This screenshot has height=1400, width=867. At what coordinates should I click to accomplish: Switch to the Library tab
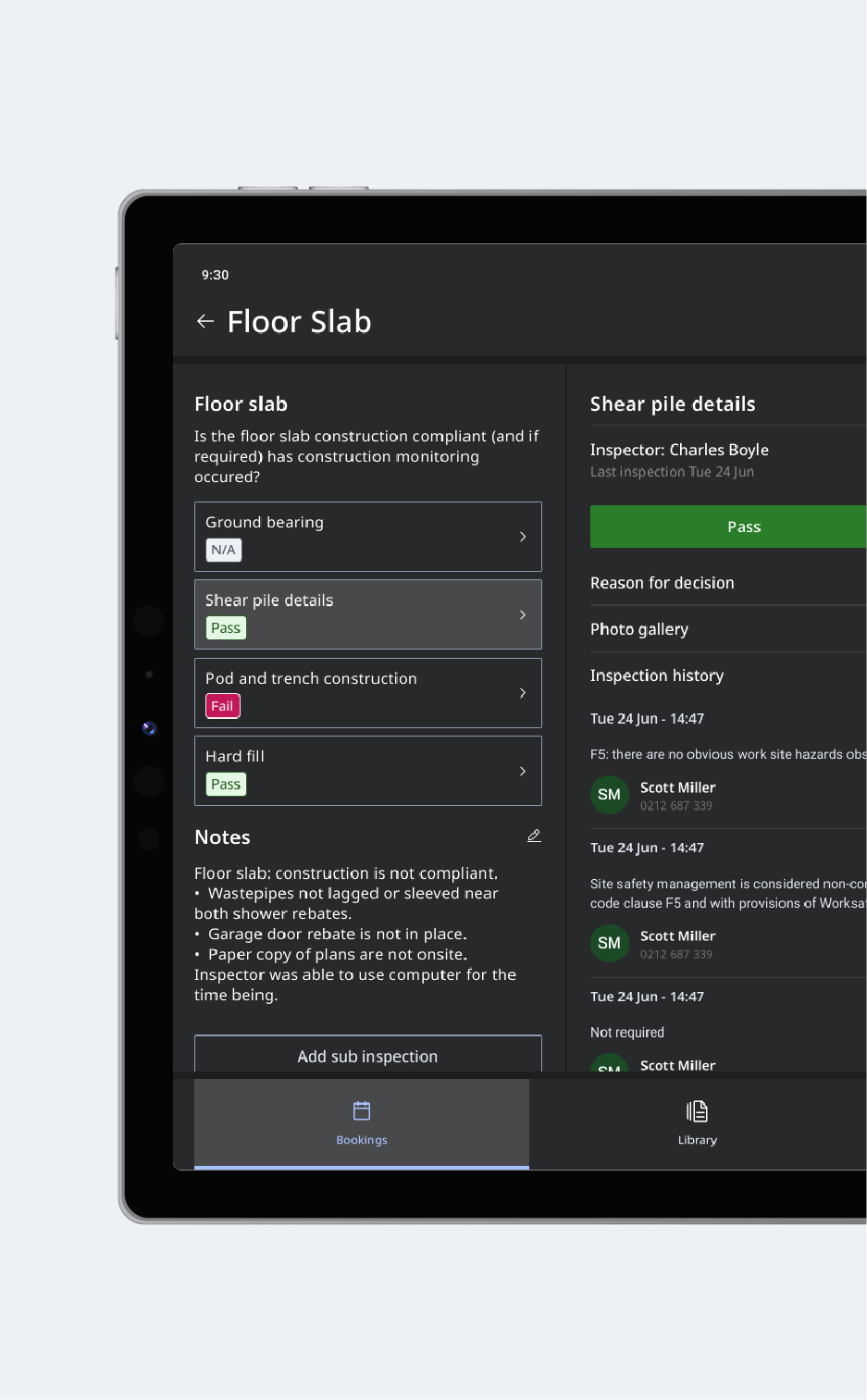pos(698,1123)
